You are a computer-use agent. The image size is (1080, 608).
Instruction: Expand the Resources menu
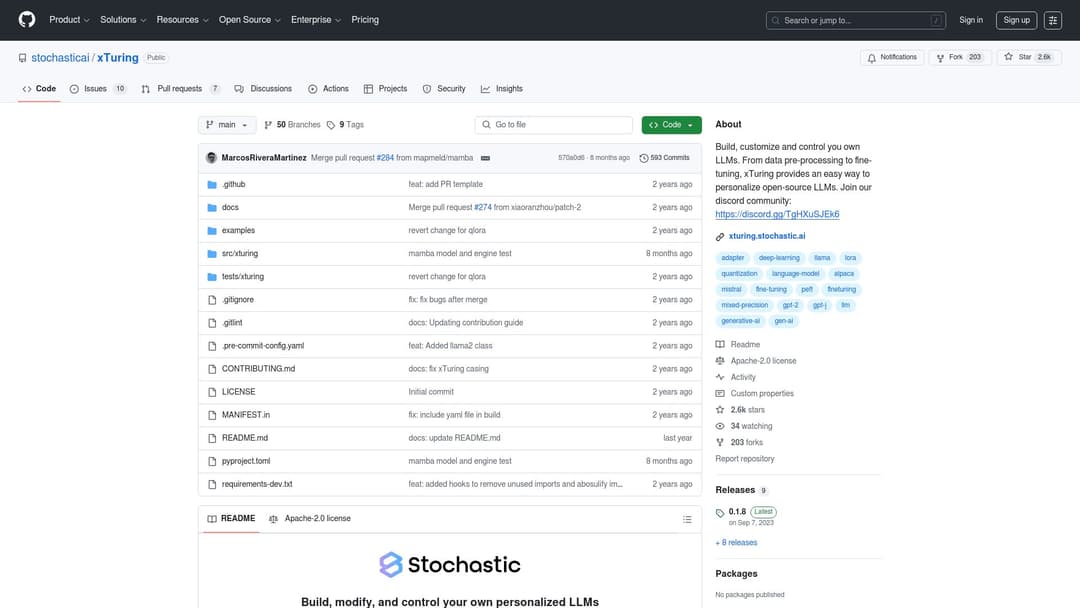(182, 20)
